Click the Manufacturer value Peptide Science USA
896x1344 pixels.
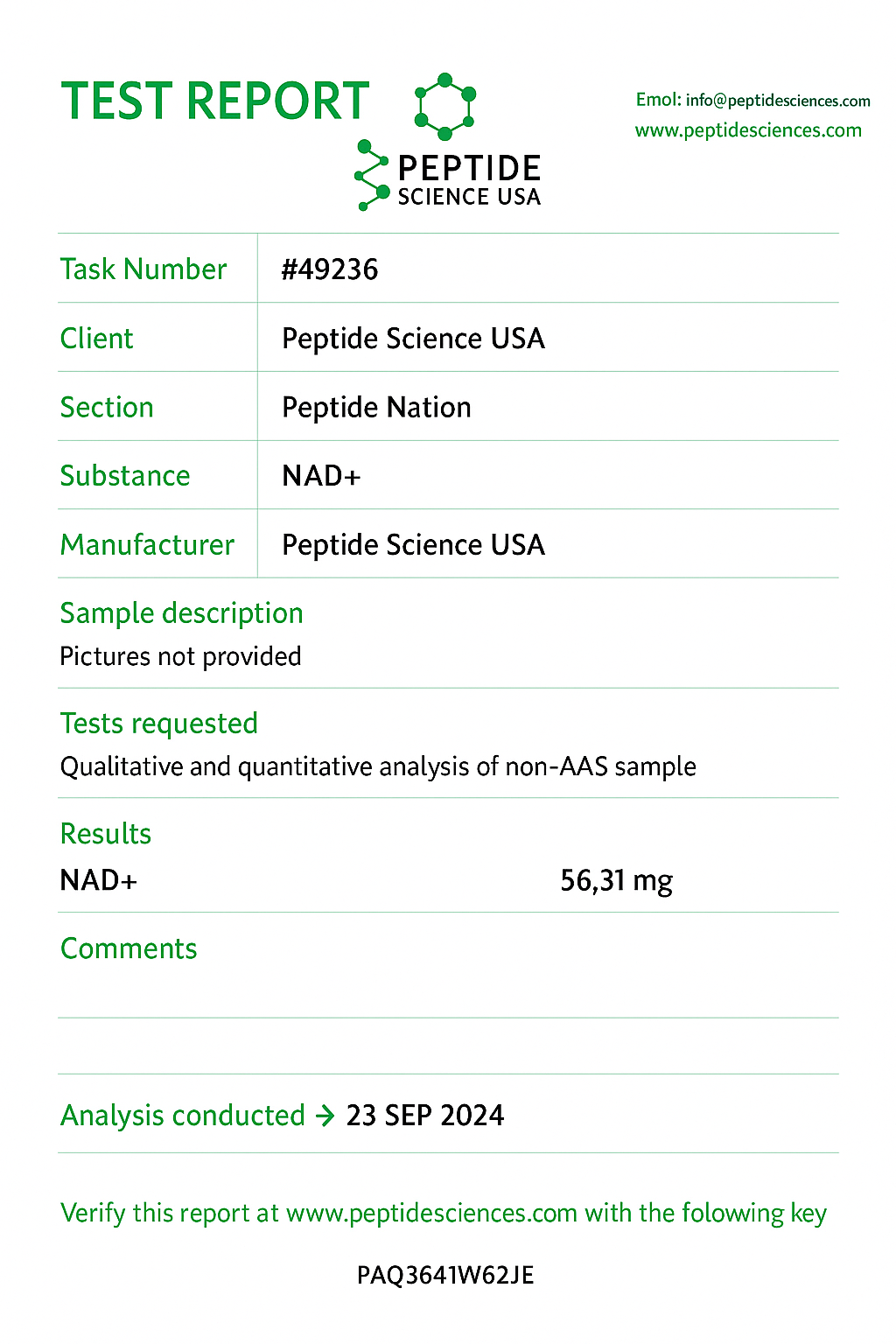coord(413,545)
